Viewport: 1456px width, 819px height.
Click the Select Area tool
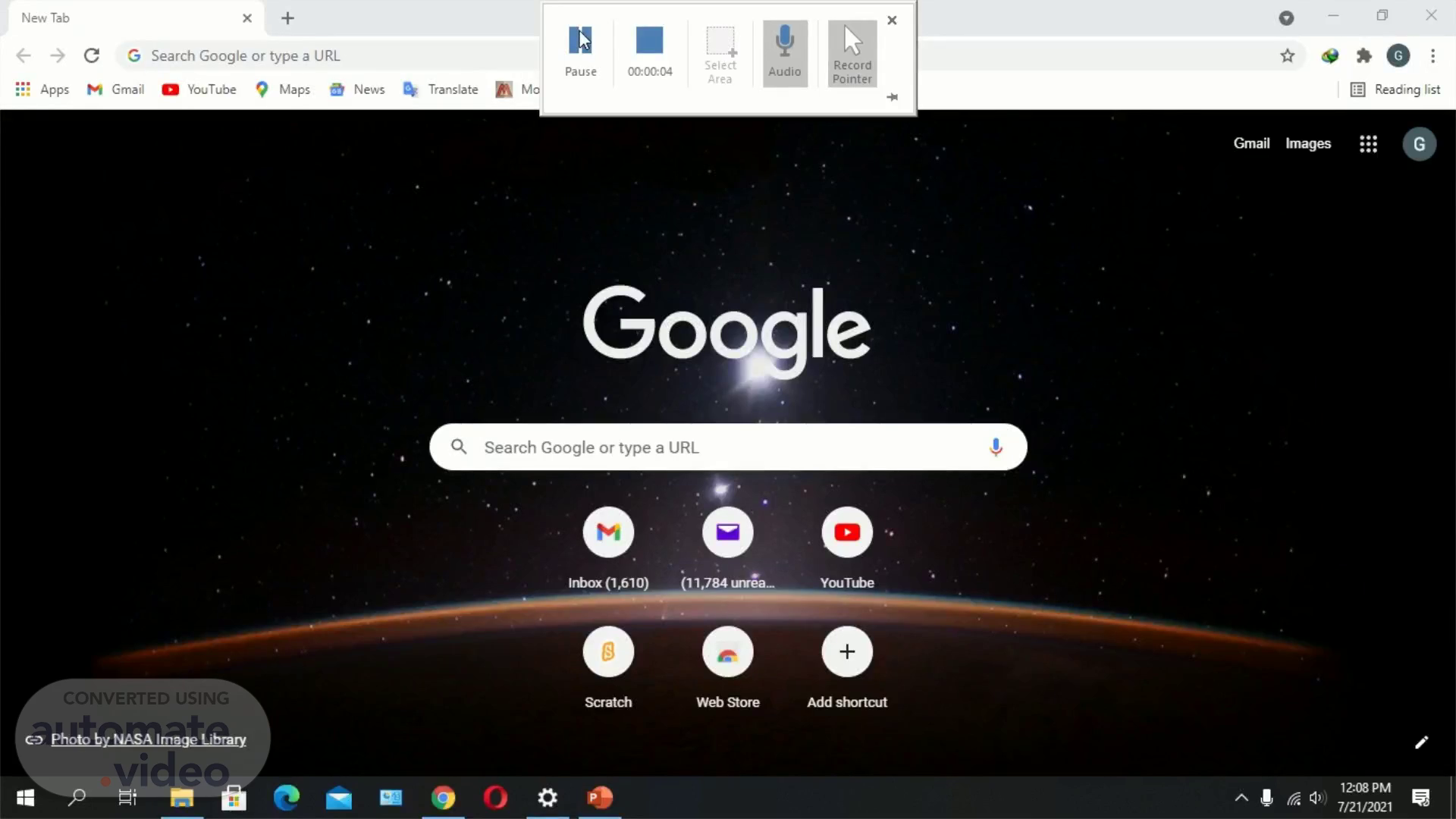click(x=720, y=53)
